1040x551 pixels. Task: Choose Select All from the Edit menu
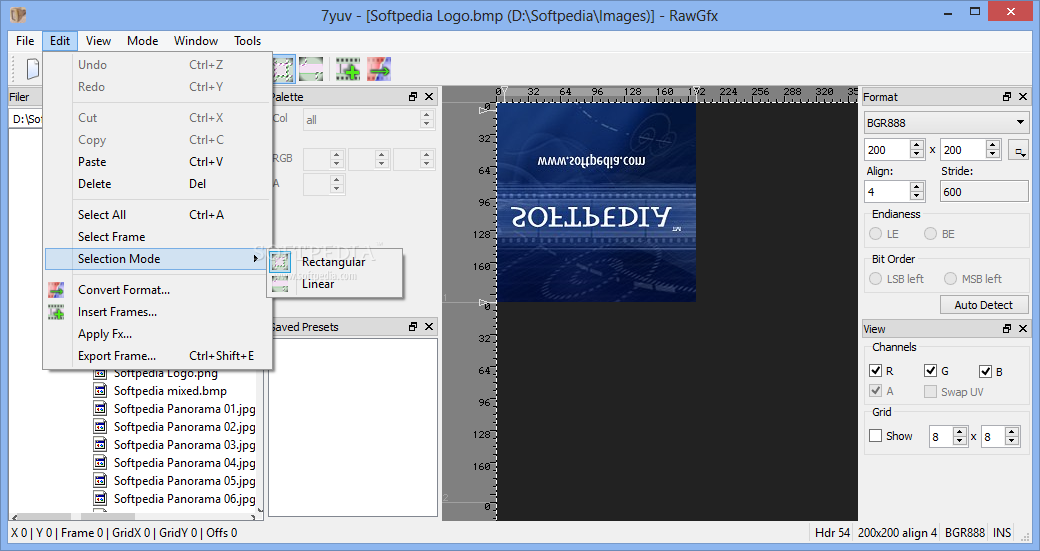[158, 215]
